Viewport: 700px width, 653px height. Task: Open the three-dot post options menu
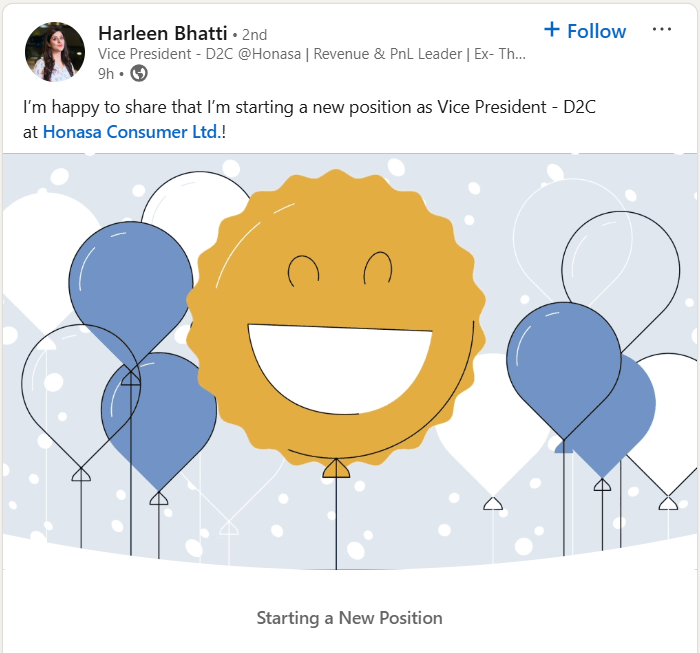point(662,30)
